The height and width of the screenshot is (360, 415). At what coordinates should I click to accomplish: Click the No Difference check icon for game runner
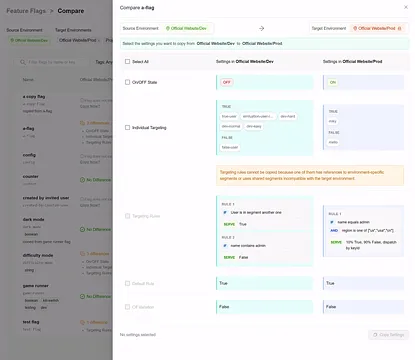pos(82,296)
